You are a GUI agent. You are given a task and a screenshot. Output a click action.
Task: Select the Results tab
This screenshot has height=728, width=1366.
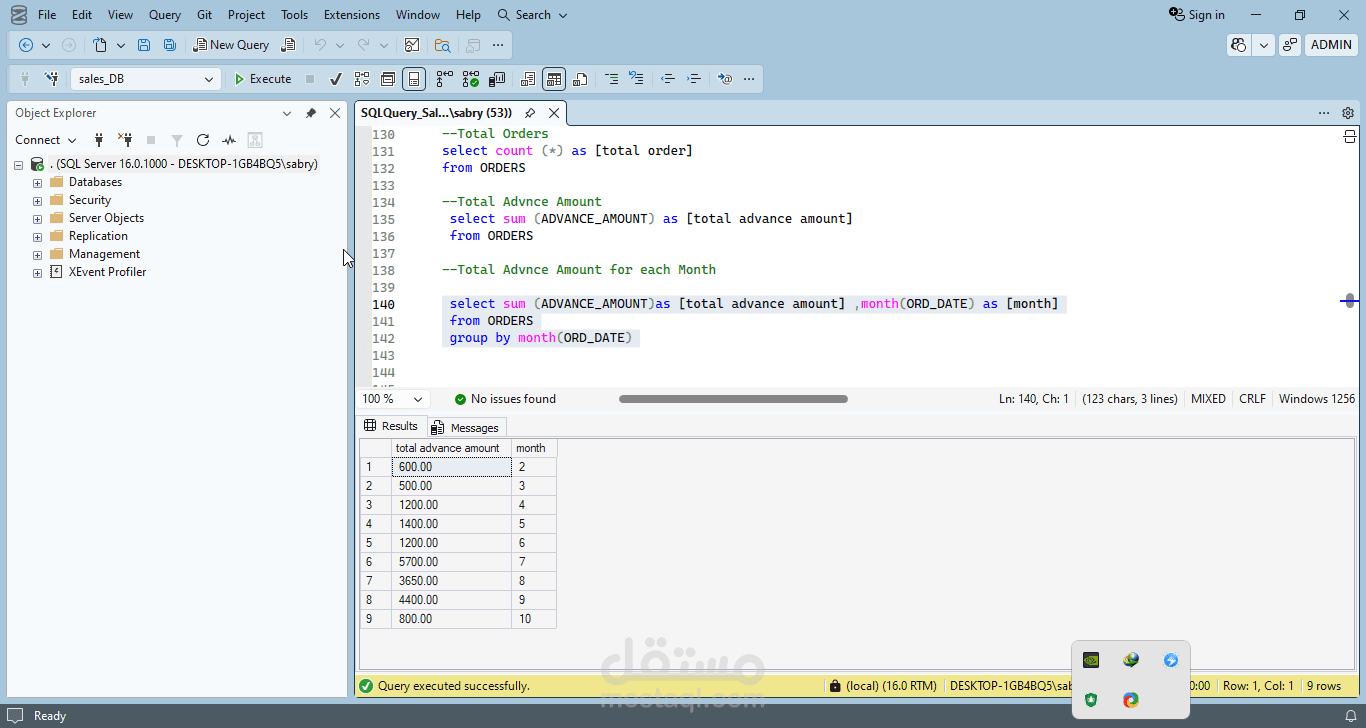point(392,426)
